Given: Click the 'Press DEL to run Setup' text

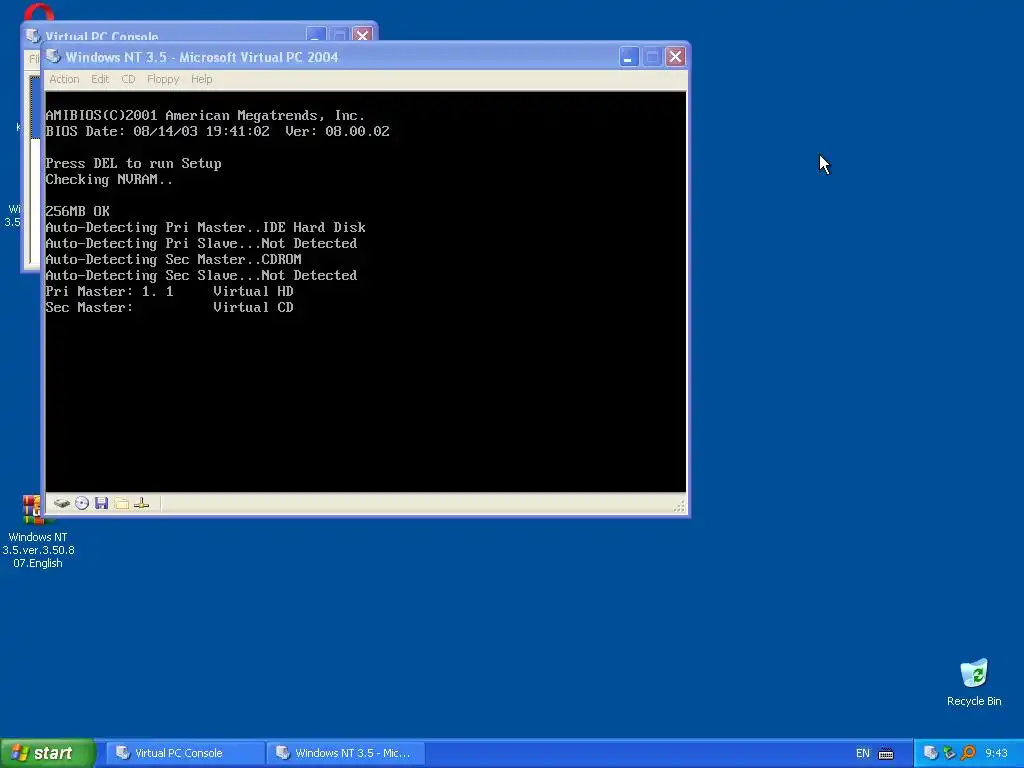Looking at the screenshot, I should click(133, 163).
